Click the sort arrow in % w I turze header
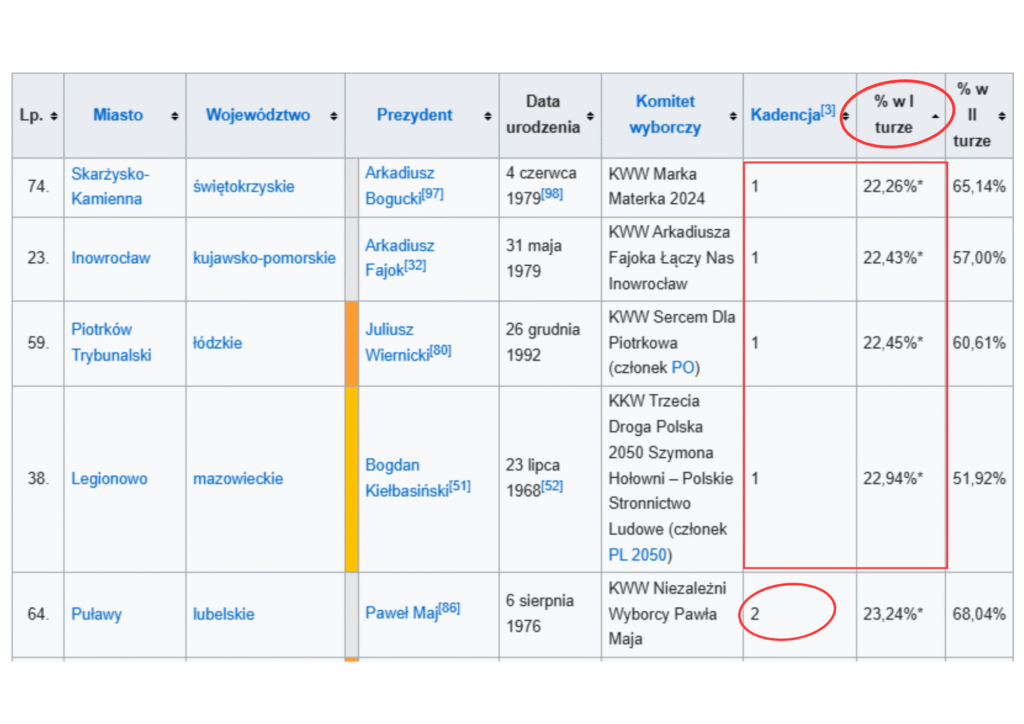Screen dimensions: 1024x724 (x=935, y=116)
